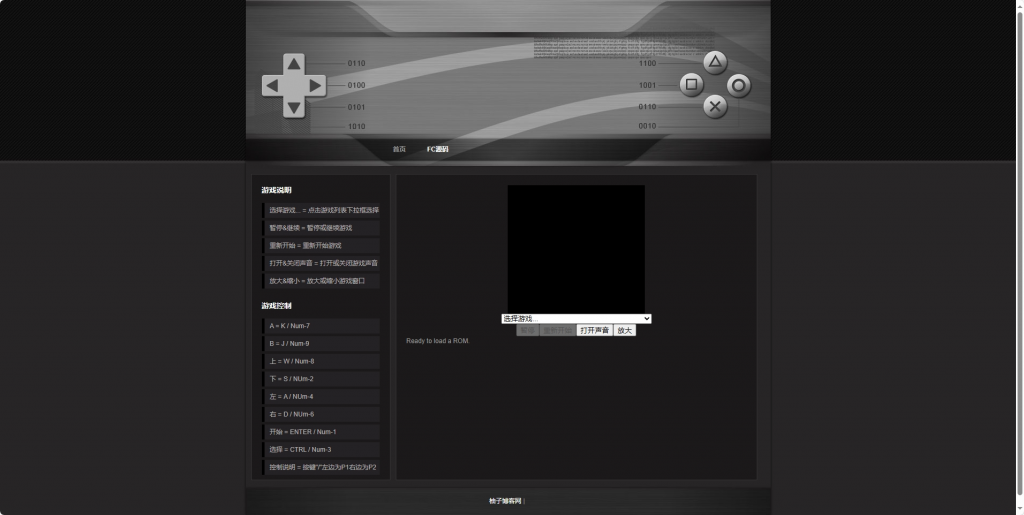
Task: Open the 柚子博客网 footer link
Action: [505, 501]
